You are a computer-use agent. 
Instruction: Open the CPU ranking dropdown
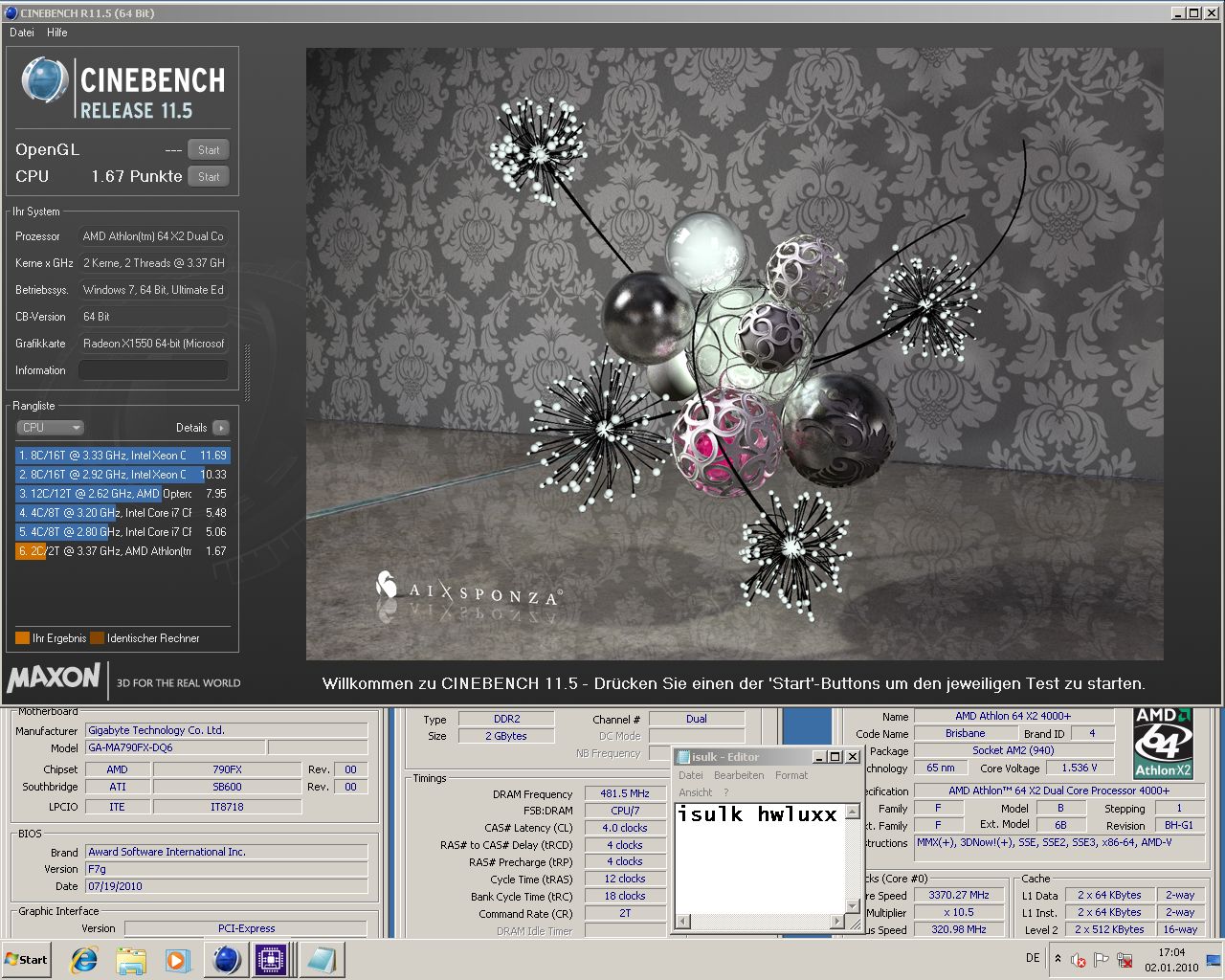coord(51,428)
